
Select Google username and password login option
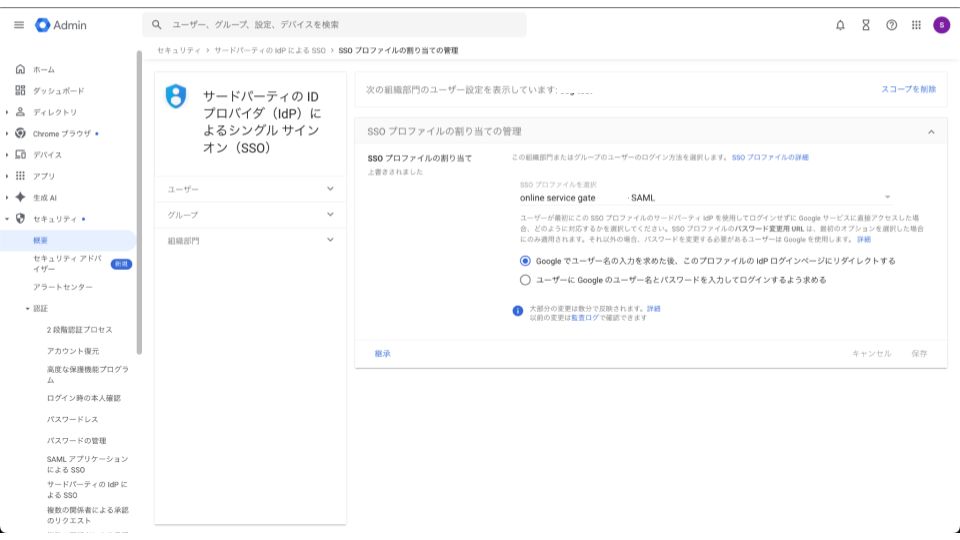[525, 280]
